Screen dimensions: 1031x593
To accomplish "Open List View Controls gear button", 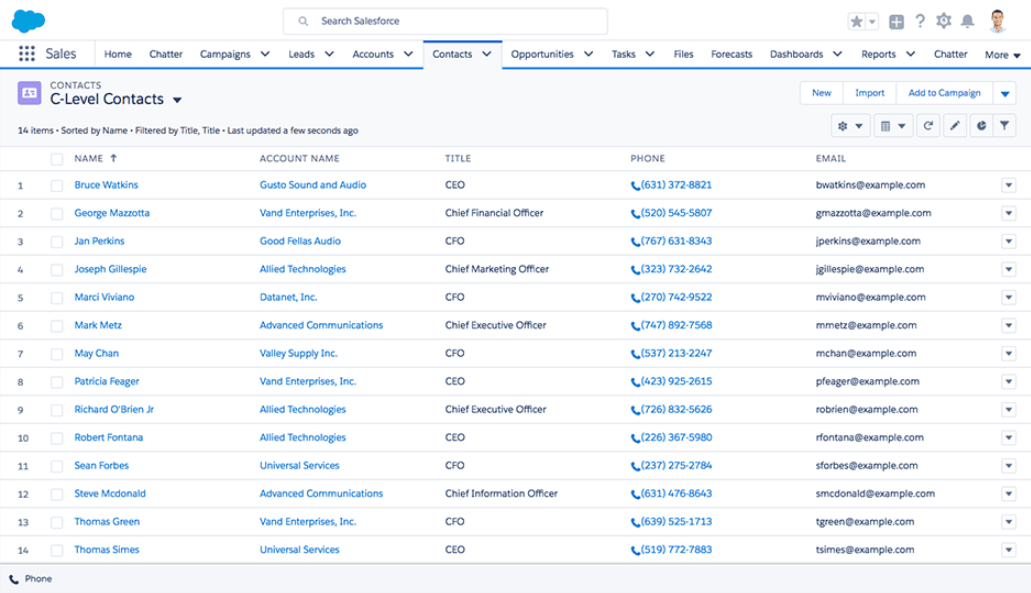I will 850,126.
